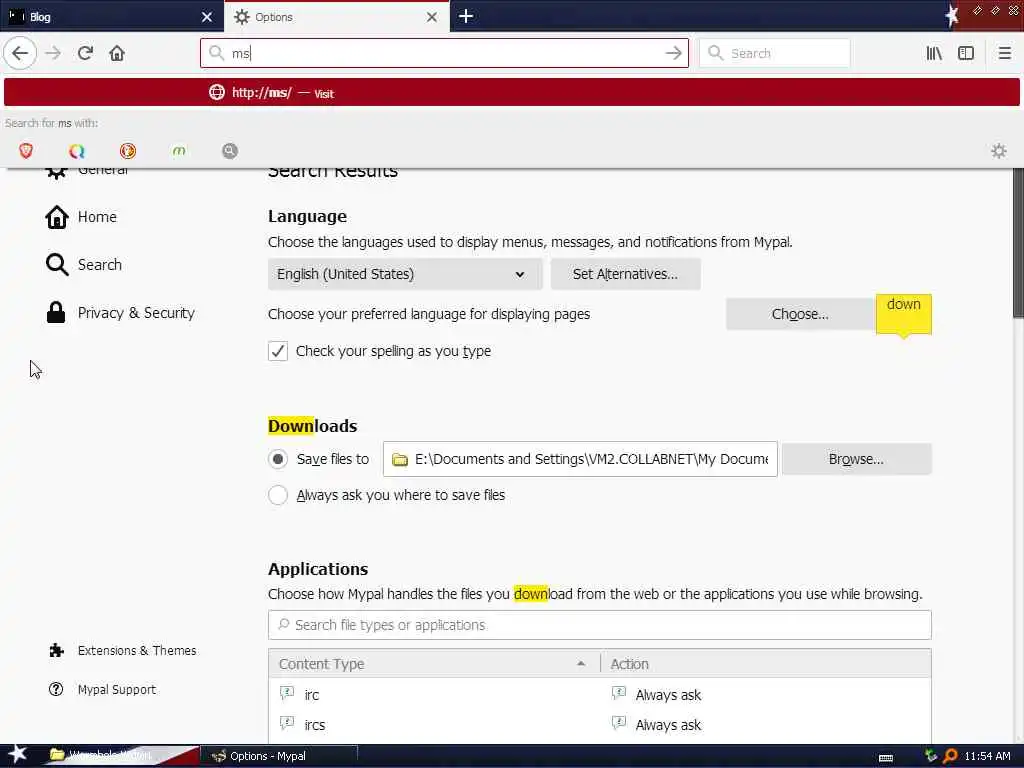Focus the toolbar Search box
This screenshot has height=768, width=1024.
click(775, 53)
